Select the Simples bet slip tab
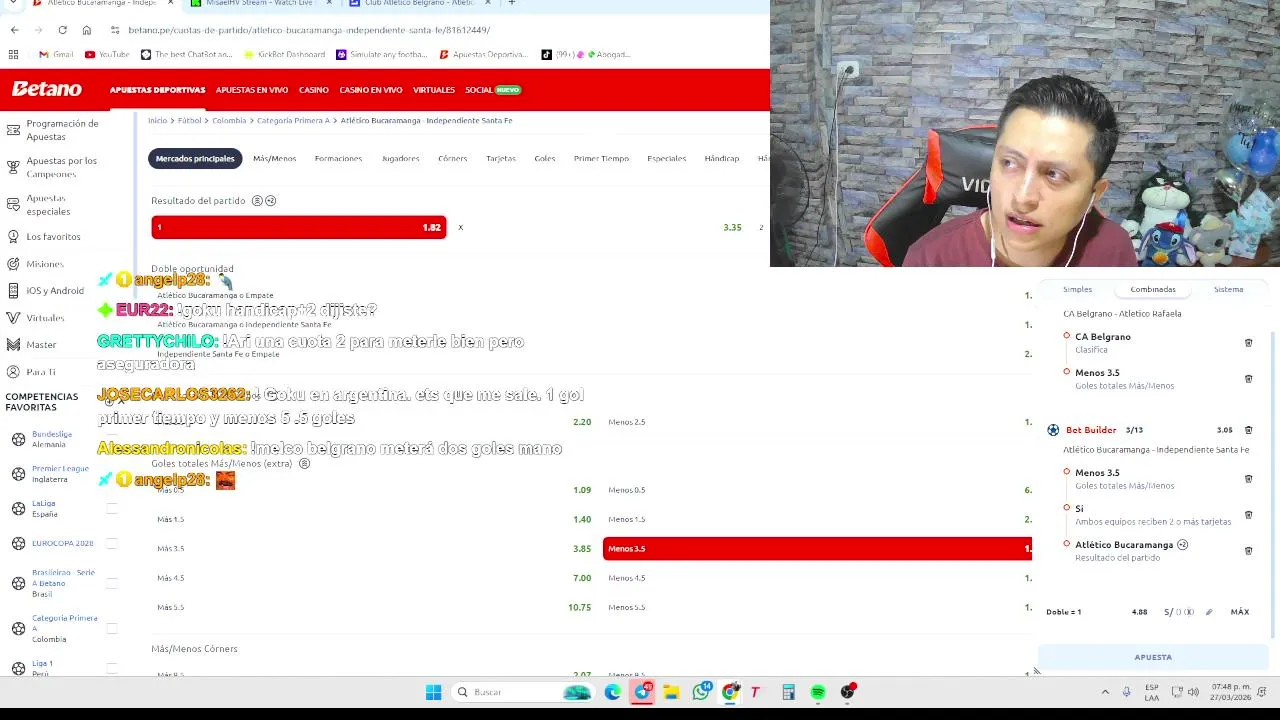 [x=1077, y=289]
